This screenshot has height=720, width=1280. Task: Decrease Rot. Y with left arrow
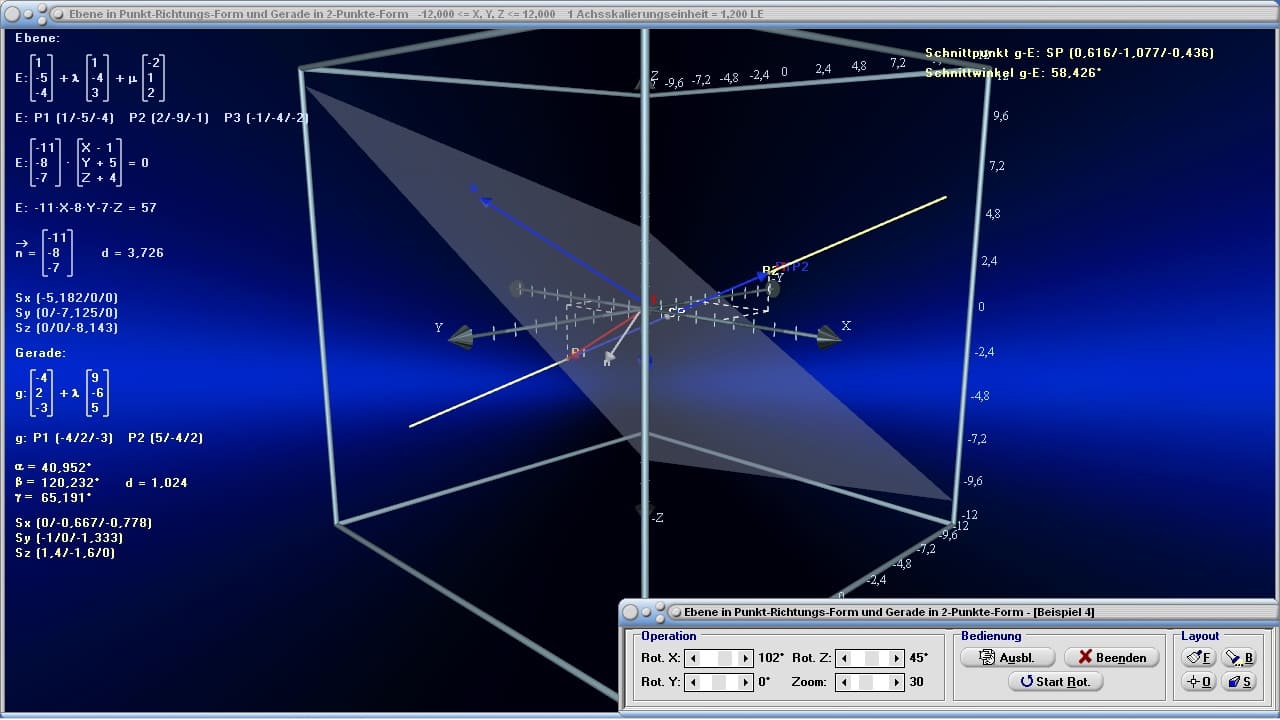(693, 682)
